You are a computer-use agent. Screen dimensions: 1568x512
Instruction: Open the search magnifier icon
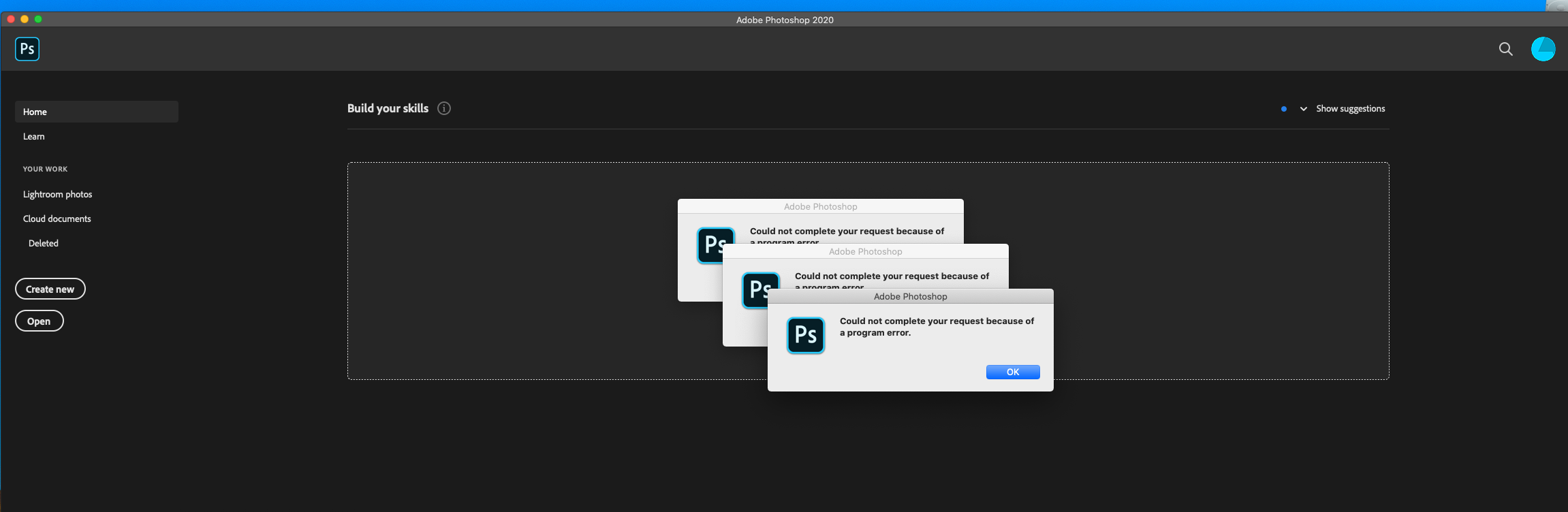coord(1505,49)
